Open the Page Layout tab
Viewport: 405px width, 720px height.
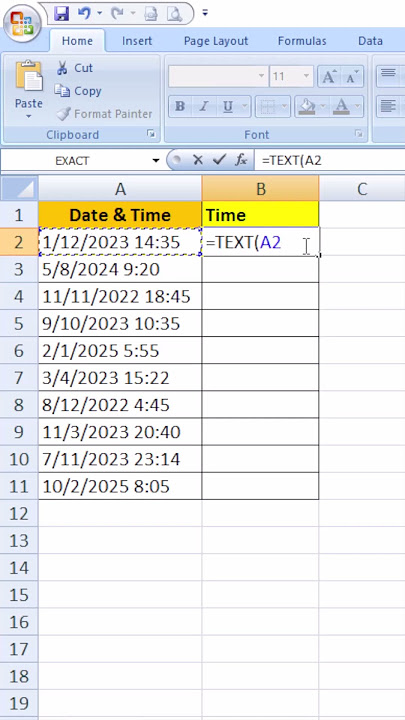click(x=216, y=41)
